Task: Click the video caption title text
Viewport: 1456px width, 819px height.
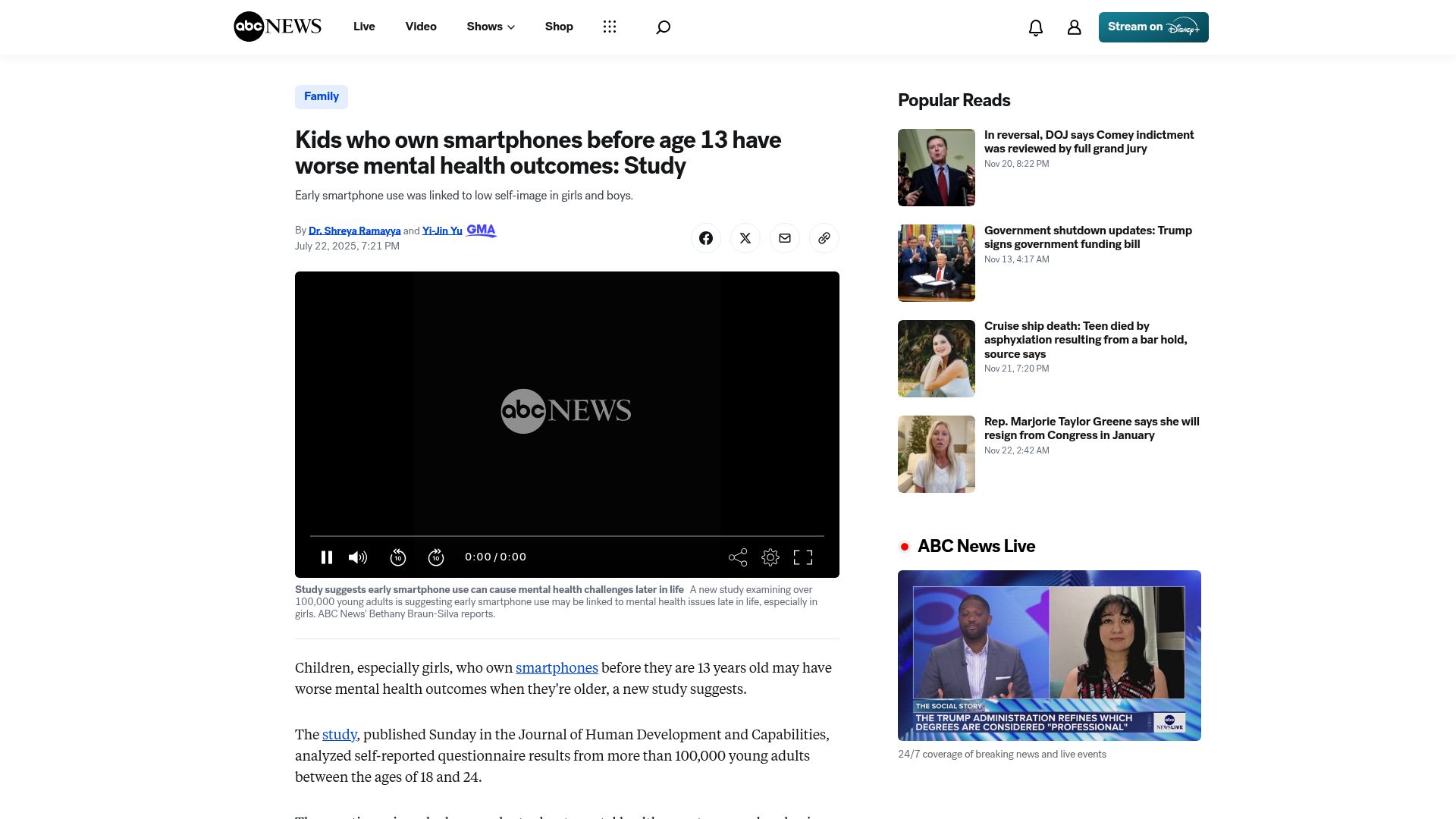Action: point(489,589)
